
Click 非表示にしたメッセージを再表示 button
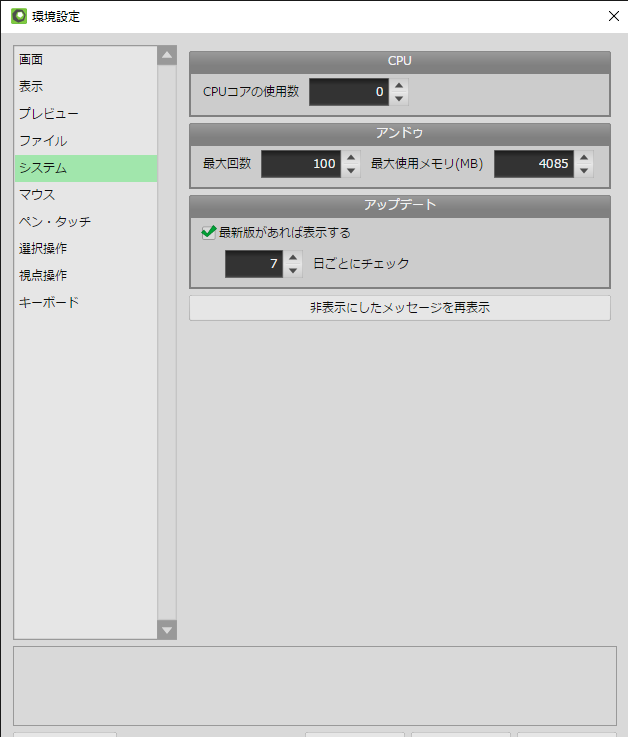[x=400, y=308]
